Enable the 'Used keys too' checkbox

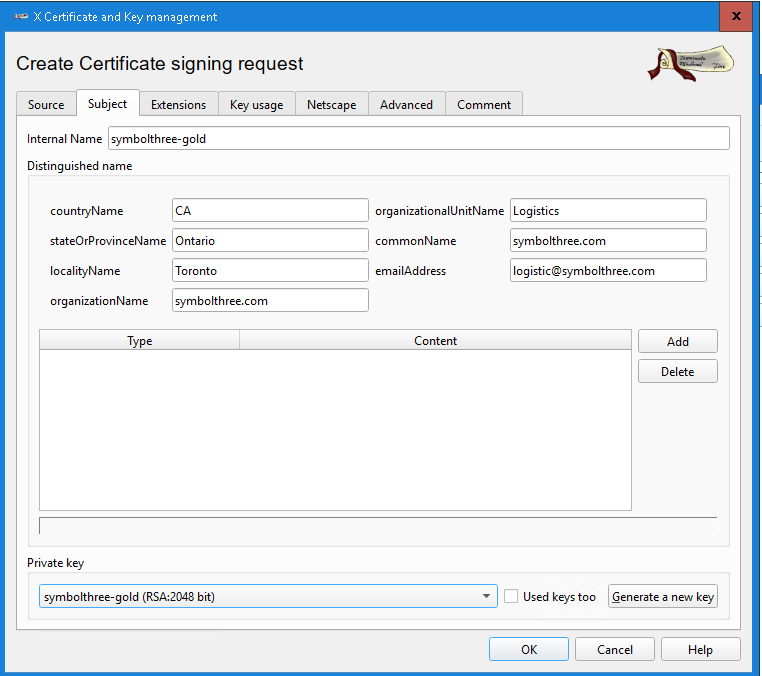(x=511, y=597)
